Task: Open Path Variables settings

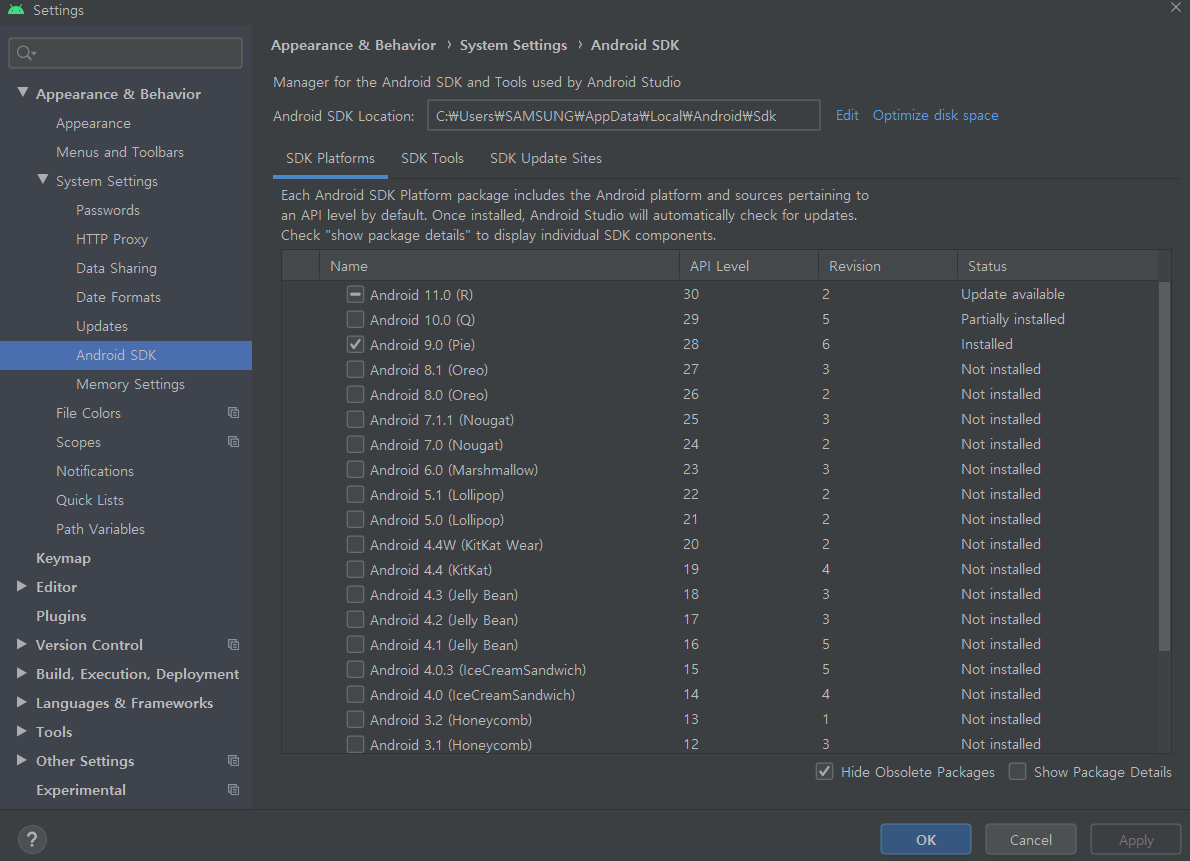Action: pyautogui.click(x=100, y=528)
